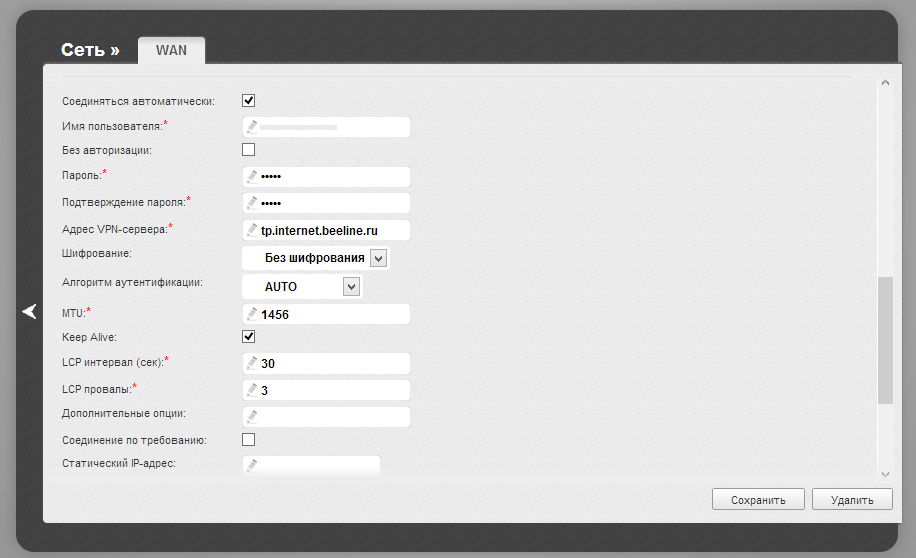Open the Сеть section breadcrumb

tap(90, 50)
